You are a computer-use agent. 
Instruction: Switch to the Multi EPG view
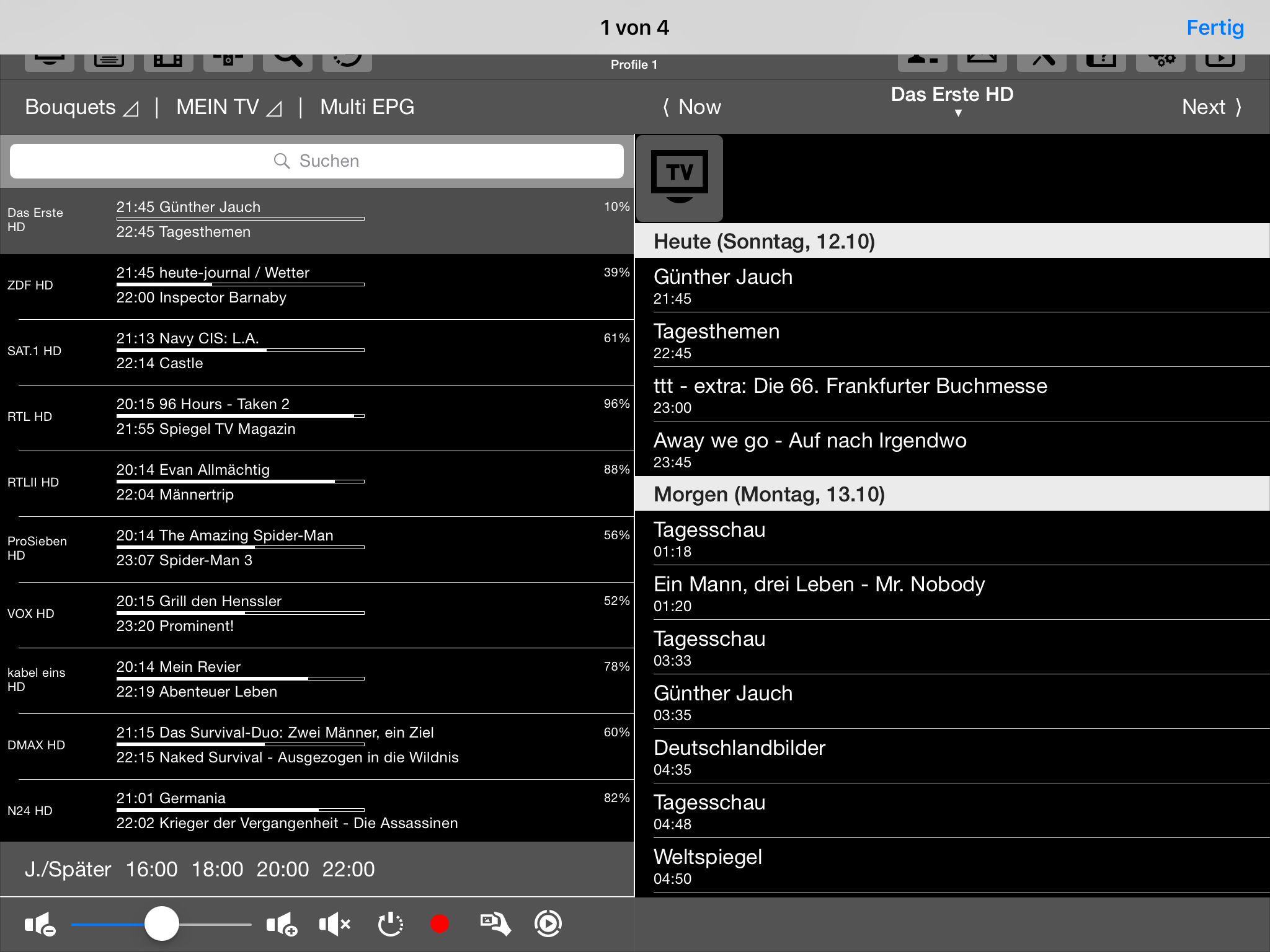(367, 107)
